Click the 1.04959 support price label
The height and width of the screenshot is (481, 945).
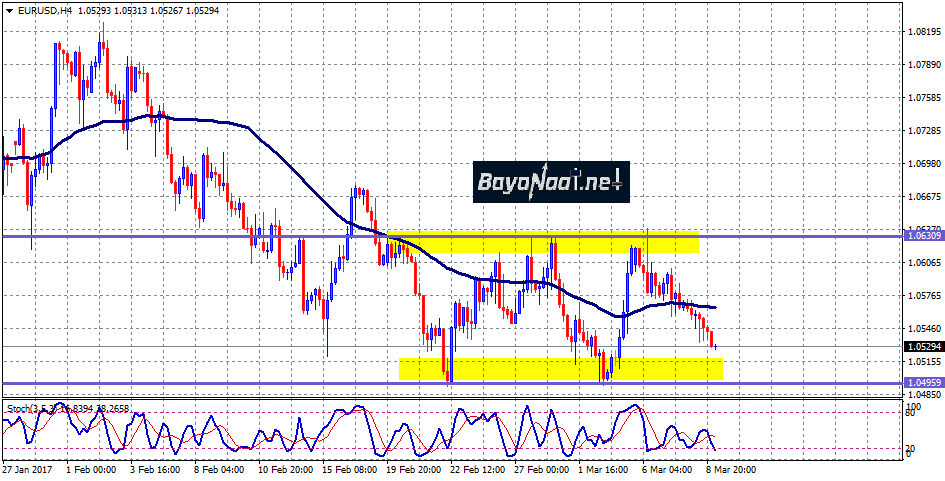(923, 383)
